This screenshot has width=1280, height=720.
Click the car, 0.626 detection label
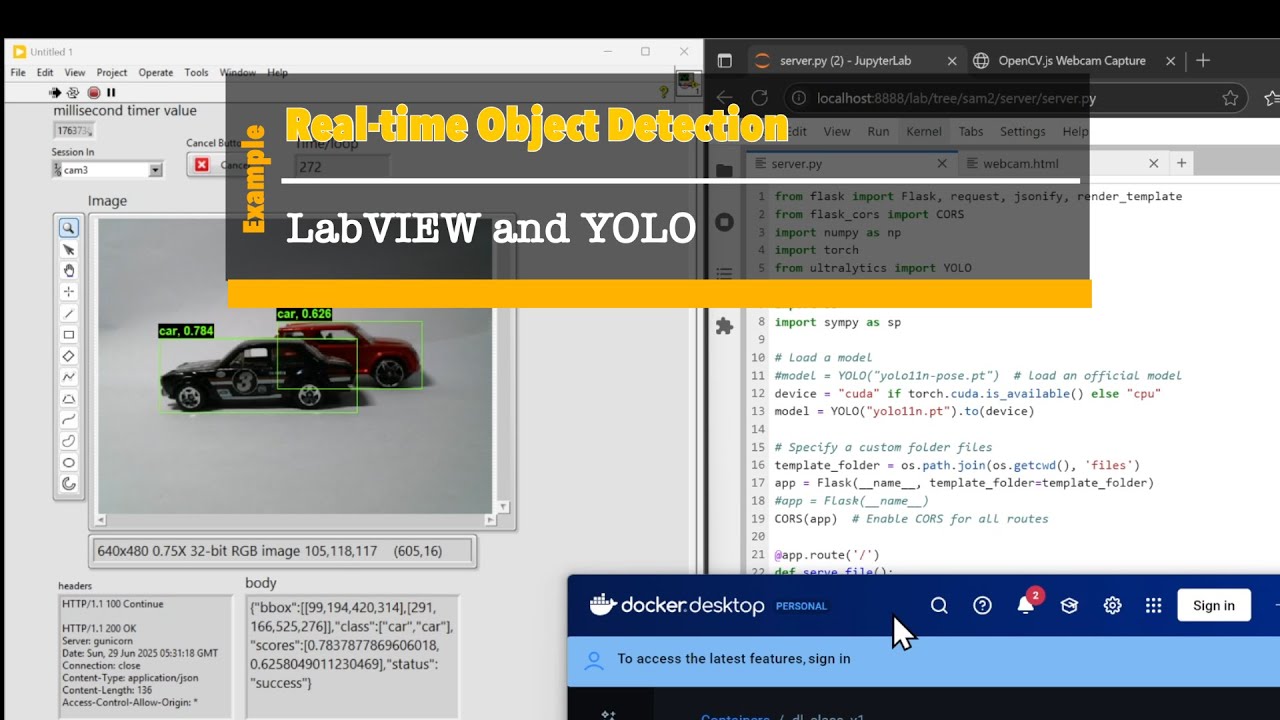pos(304,314)
